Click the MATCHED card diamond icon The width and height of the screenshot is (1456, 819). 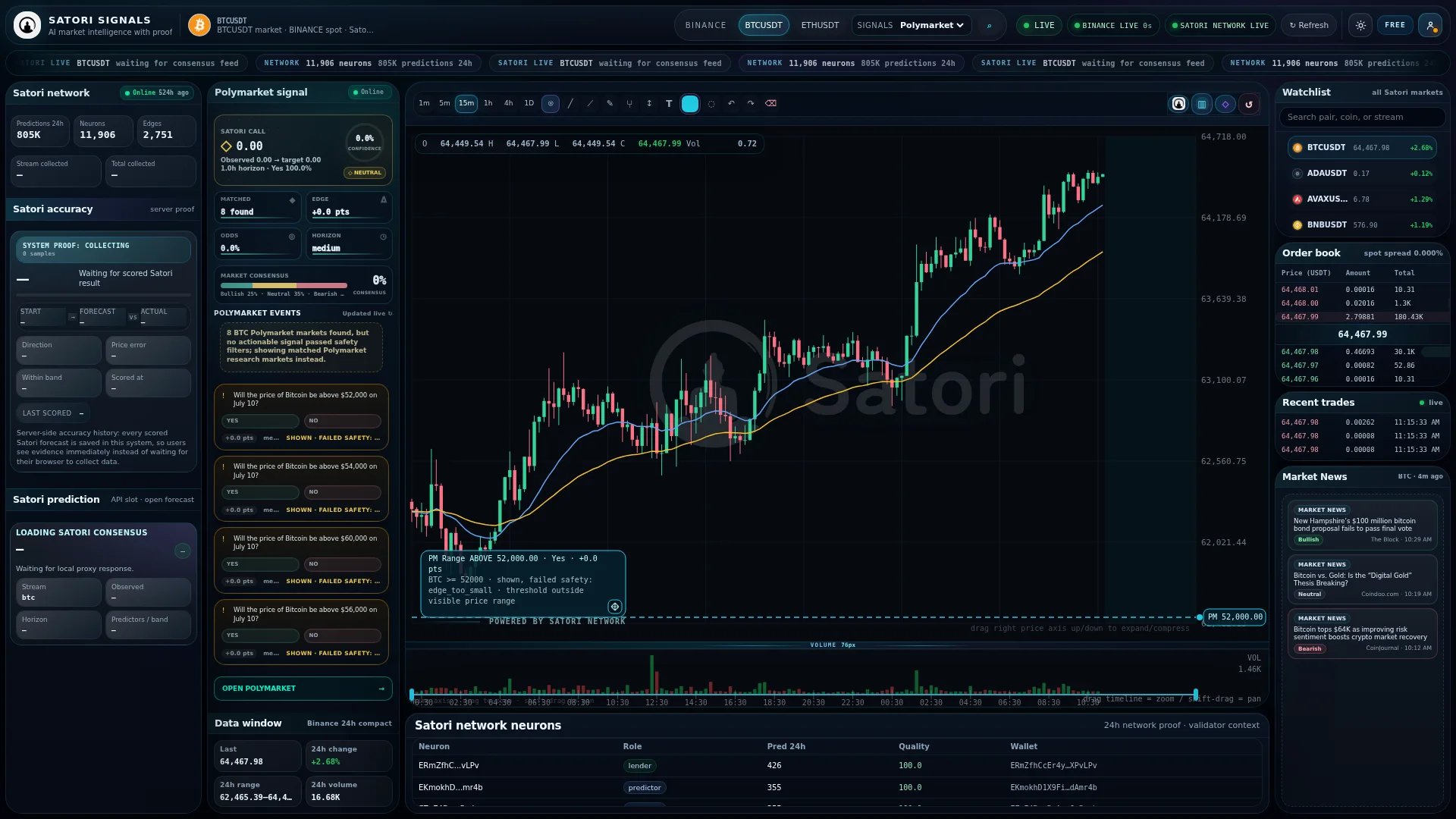click(292, 200)
